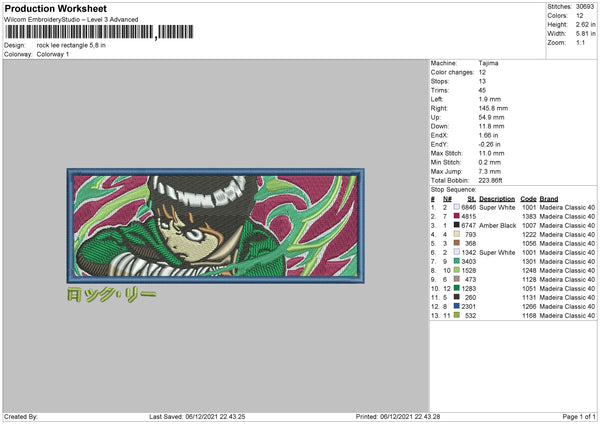Click the Right value '145.6 mm'

point(493,108)
